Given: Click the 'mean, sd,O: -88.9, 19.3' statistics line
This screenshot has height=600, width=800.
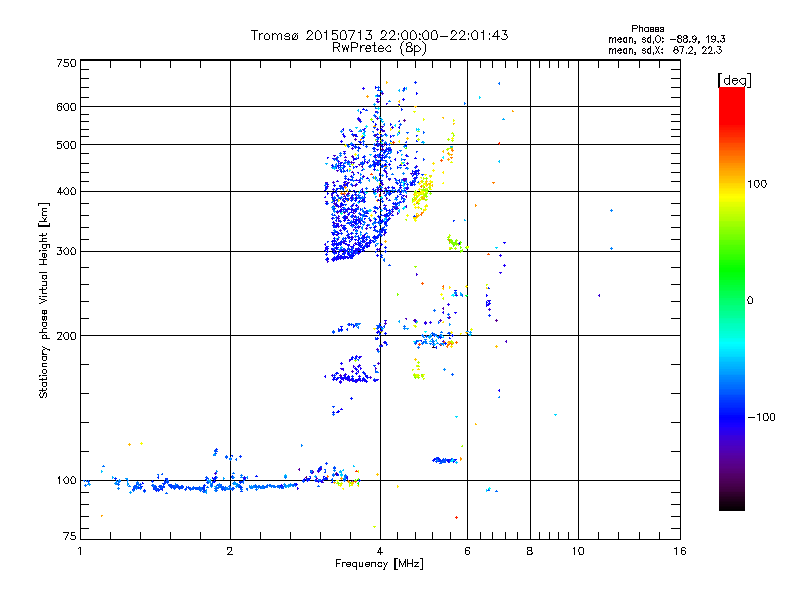Looking at the screenshot, I should pos(666,39).
